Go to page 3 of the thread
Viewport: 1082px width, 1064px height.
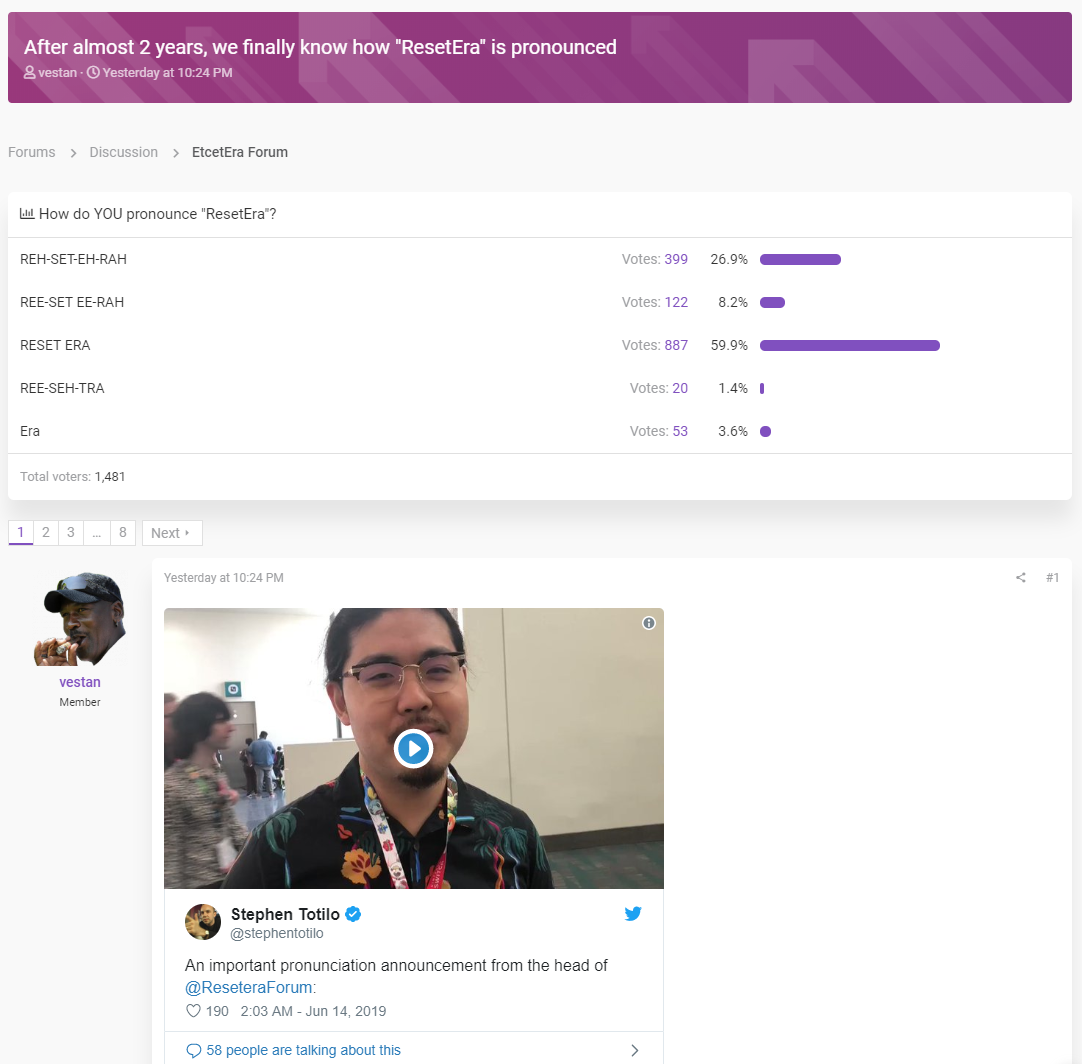pyautogui.click(x=70, y=533)
